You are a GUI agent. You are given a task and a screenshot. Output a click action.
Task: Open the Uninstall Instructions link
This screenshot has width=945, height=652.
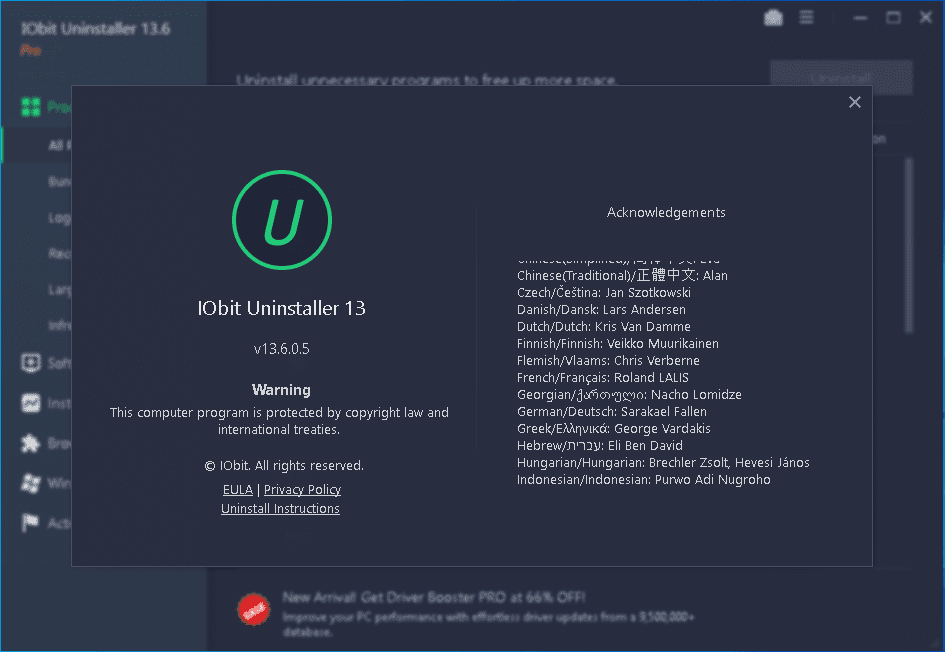pyautogui.click(x=280, y=509)
